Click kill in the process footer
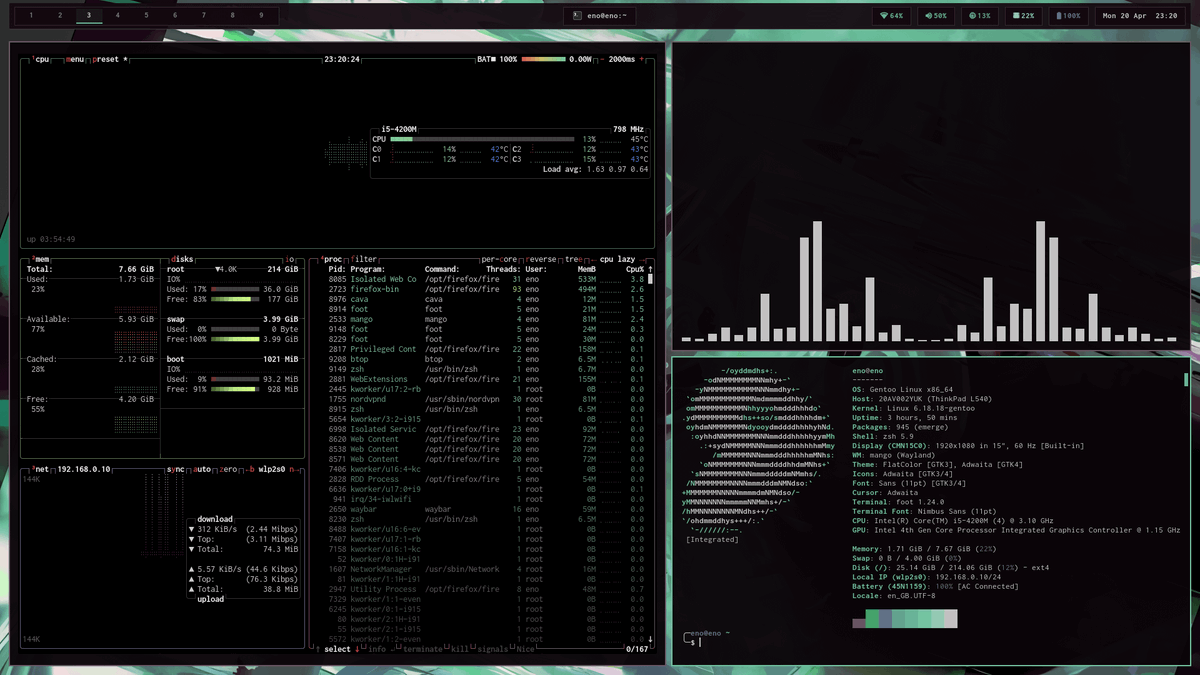This screenshot has height=675, width=1200. (460, 649)
